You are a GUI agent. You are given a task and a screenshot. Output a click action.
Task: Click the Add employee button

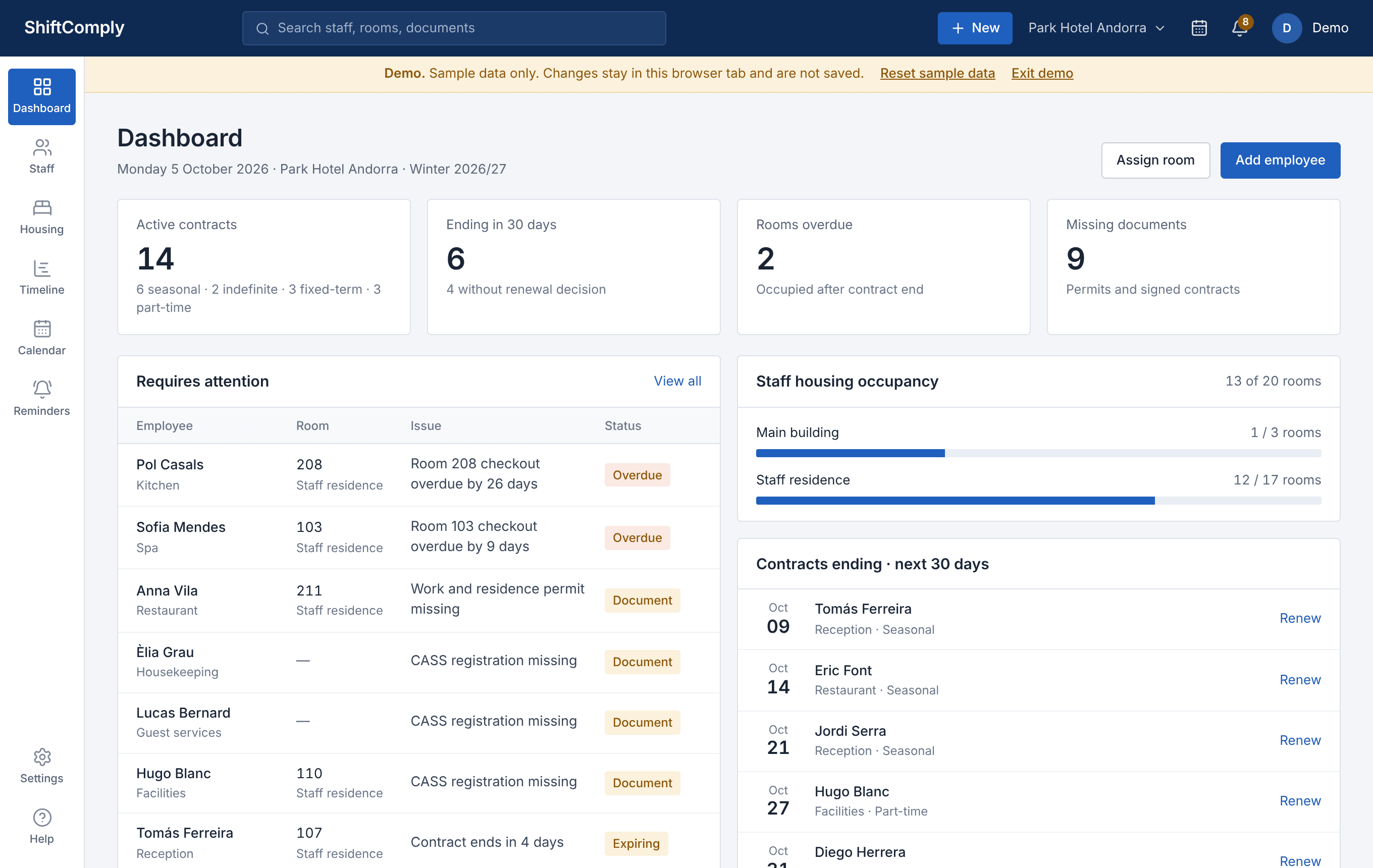tap(1280, 160)
